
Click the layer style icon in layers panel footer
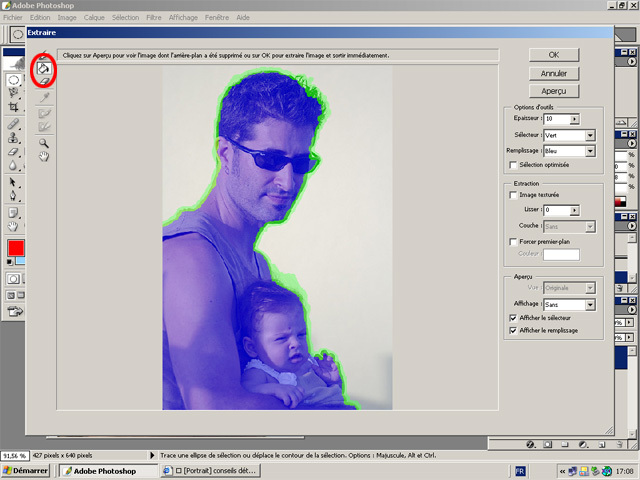531,444
